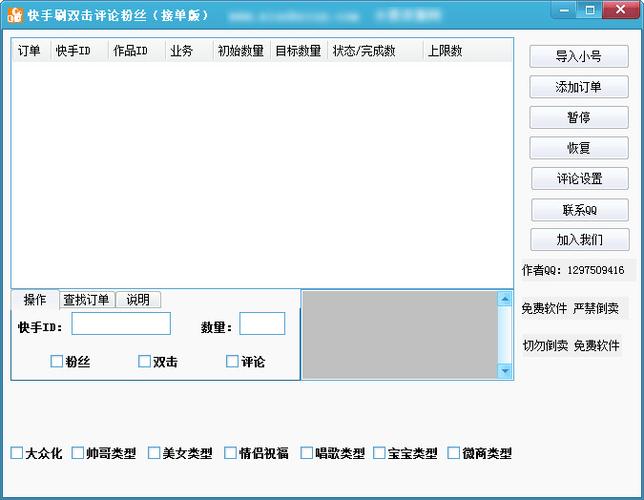Viewport: 644px width, 500px height.
Task: Click the 目标数量 column header
Action: tap(299, 51)
